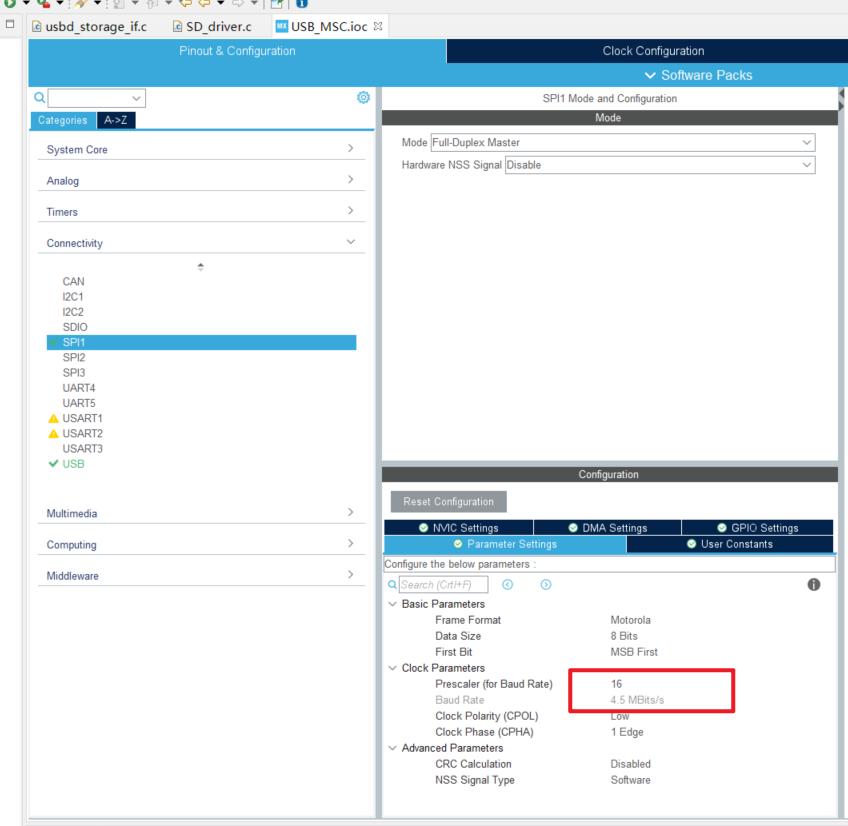The width and height of the screenshot is (848, 826).
Task: Select UART4 peripheral
Action: coord(79,388)
